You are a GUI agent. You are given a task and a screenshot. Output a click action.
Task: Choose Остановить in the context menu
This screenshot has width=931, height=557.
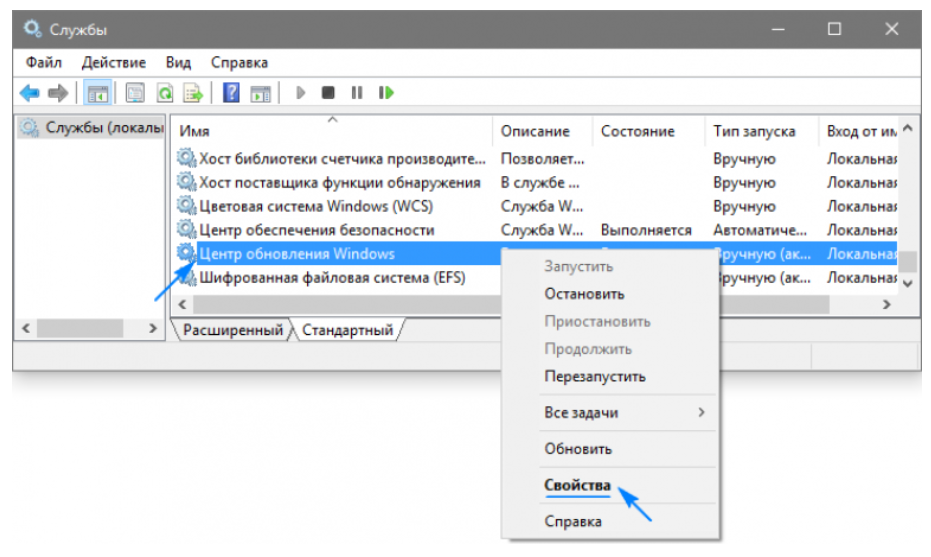point(584,294)
